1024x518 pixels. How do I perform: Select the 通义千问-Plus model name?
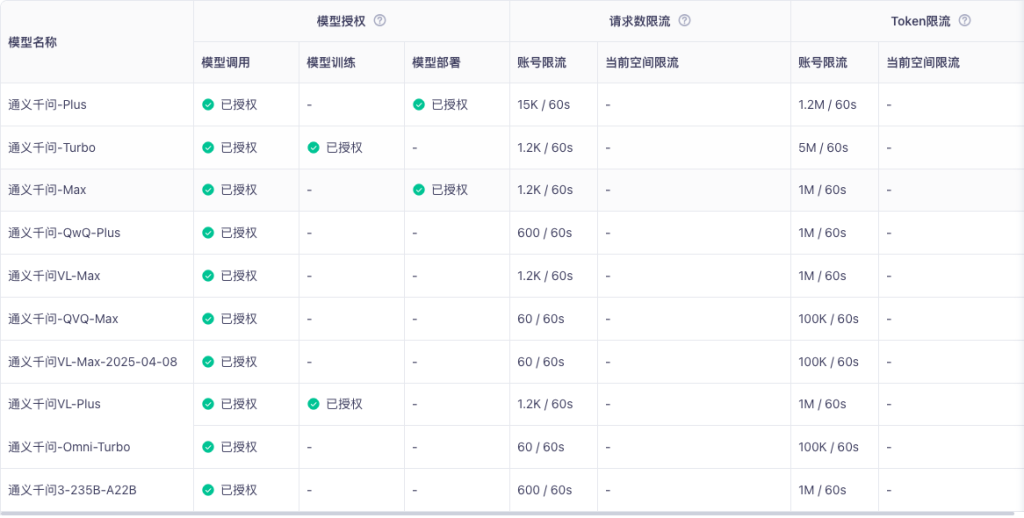pyautogui.click(x=47, y=105)
